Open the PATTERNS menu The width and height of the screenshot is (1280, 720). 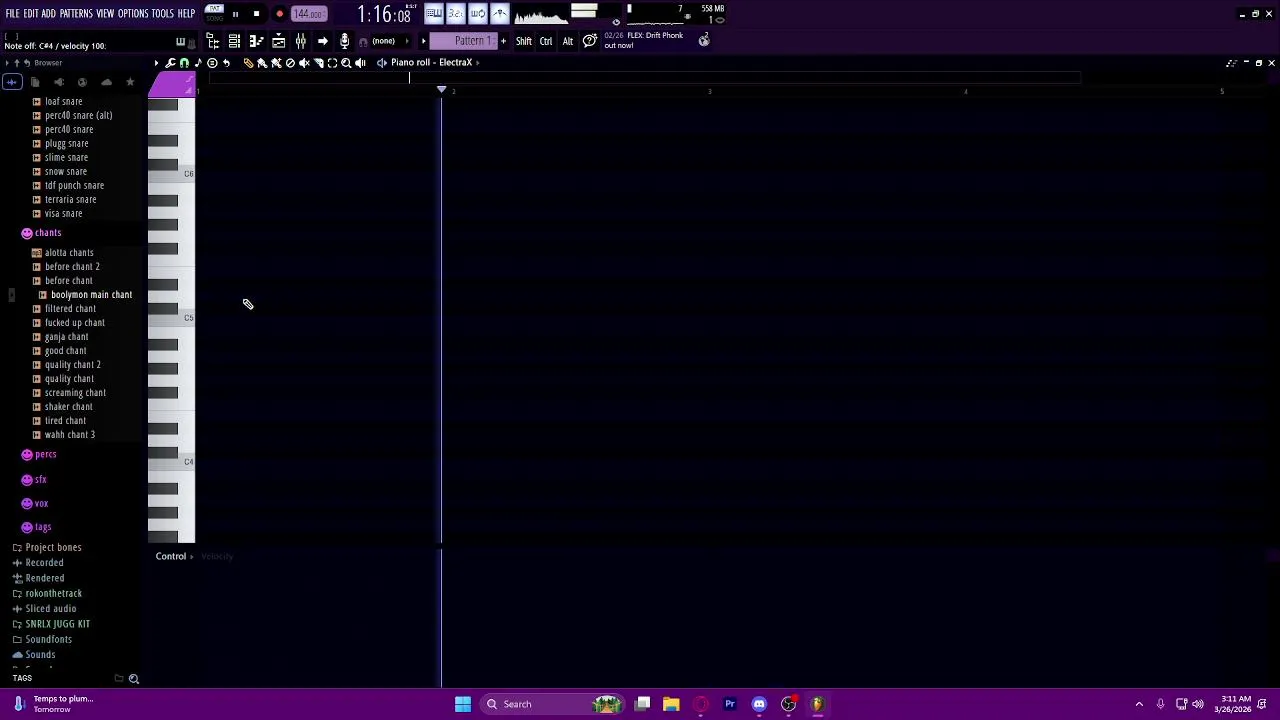(76, 14)
